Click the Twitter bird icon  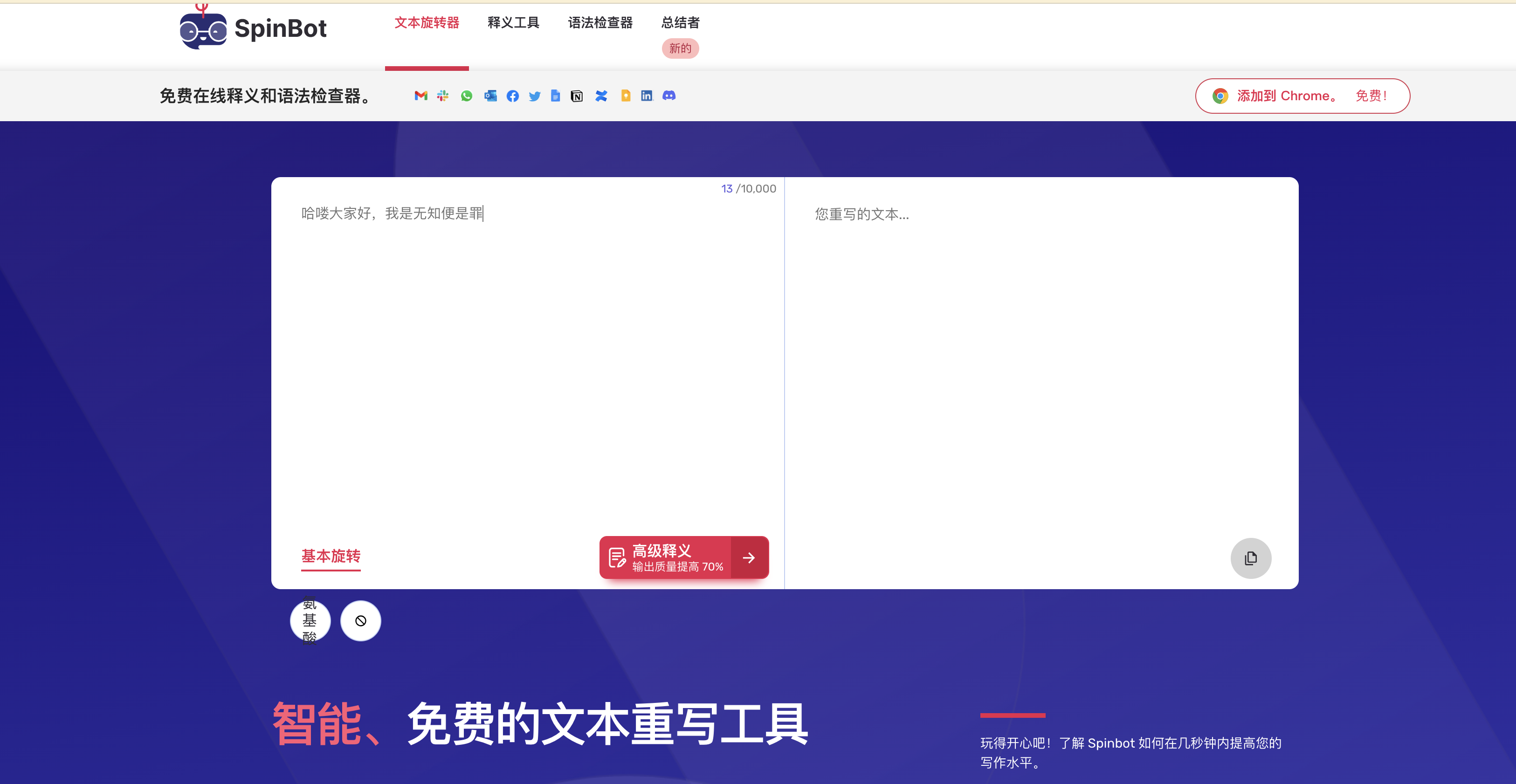[534, 96]
